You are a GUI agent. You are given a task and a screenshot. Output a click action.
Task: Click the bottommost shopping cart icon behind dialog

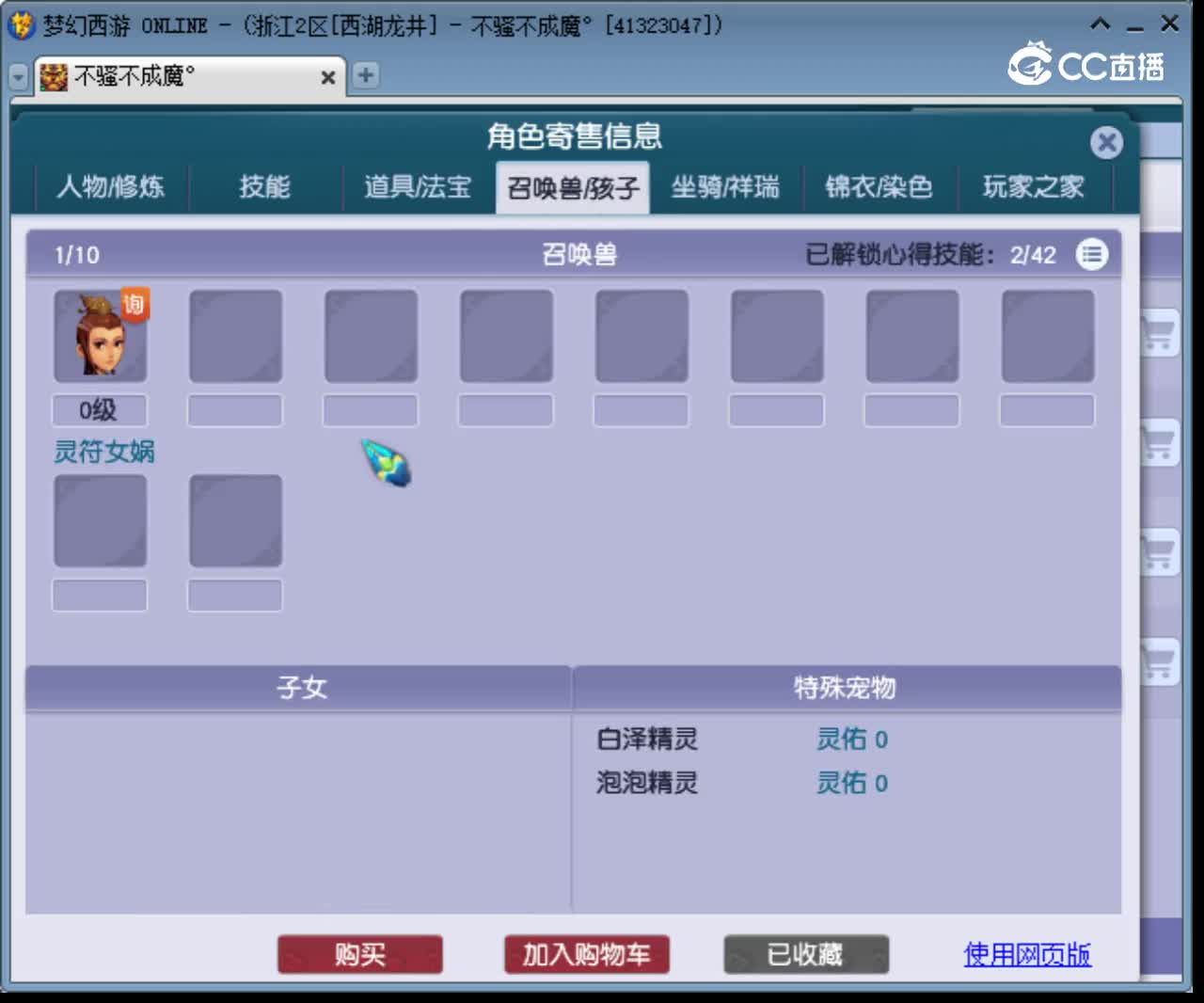(1159, 662)
